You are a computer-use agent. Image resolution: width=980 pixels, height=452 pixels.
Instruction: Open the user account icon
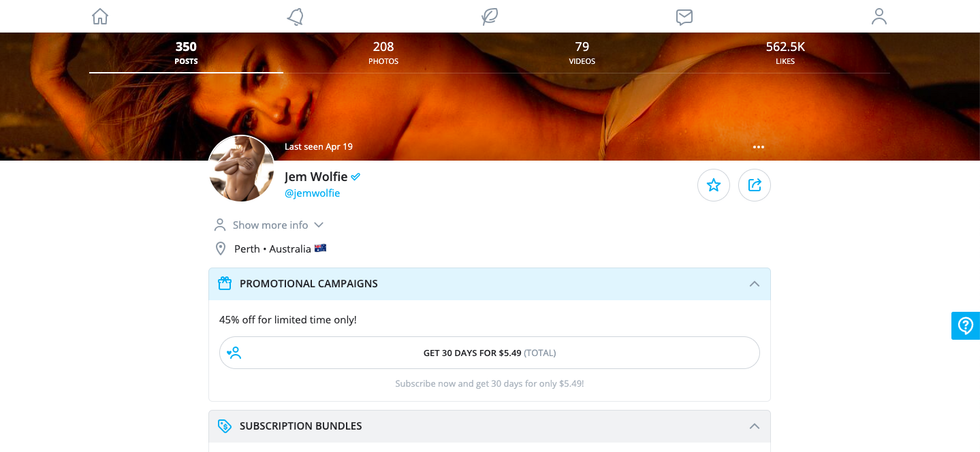879,16
